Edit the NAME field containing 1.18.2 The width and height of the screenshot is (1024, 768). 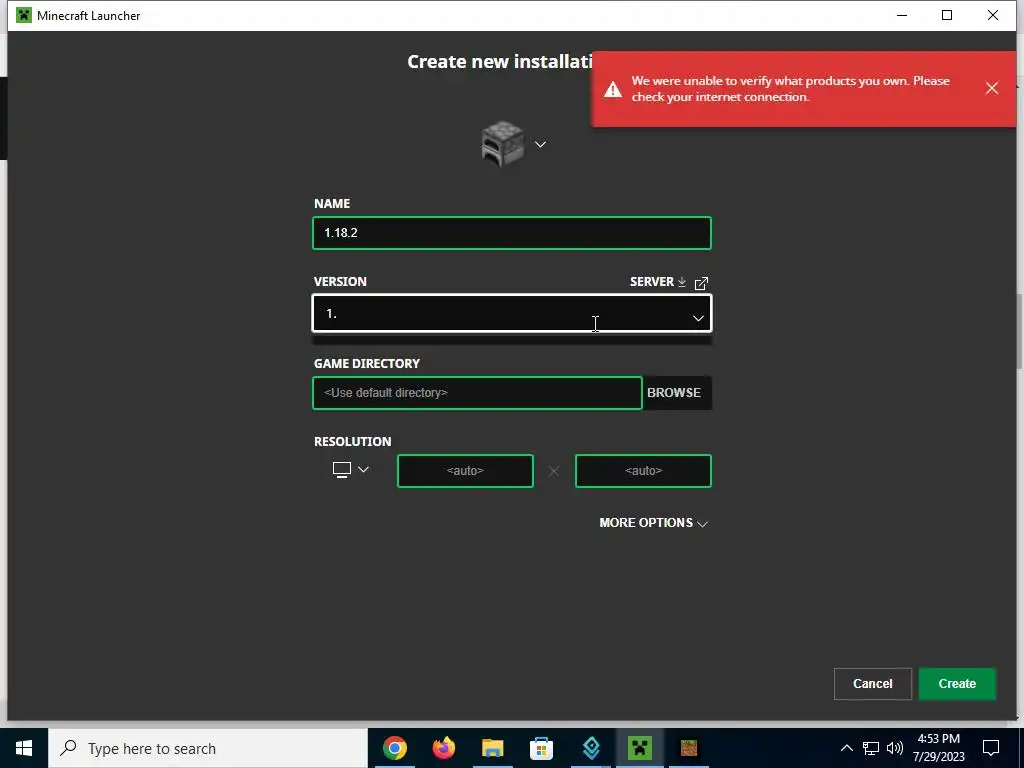click(x=512, y=233)
